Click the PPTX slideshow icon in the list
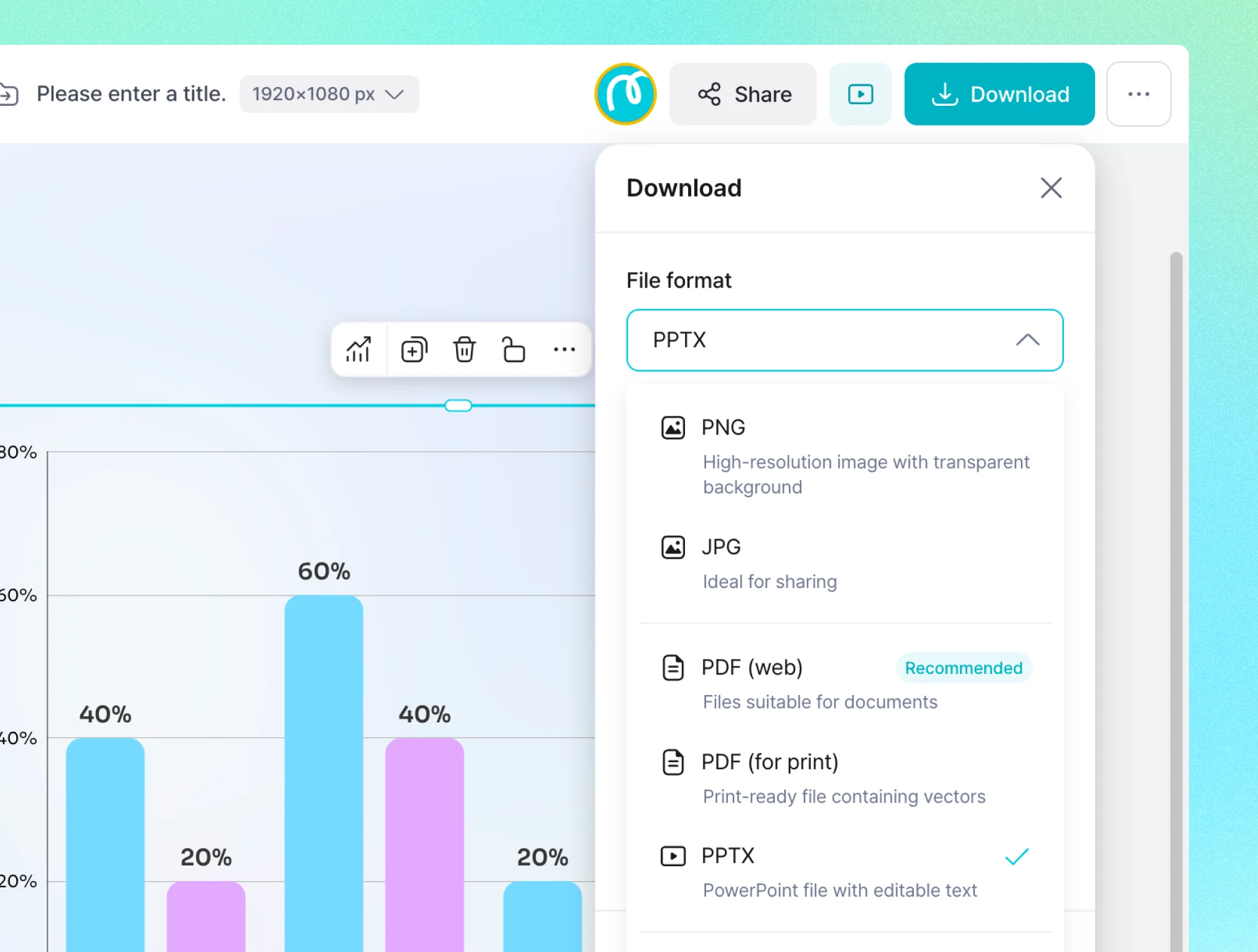The width and height of the screenshot is (1258, 952). pos(673,856)
